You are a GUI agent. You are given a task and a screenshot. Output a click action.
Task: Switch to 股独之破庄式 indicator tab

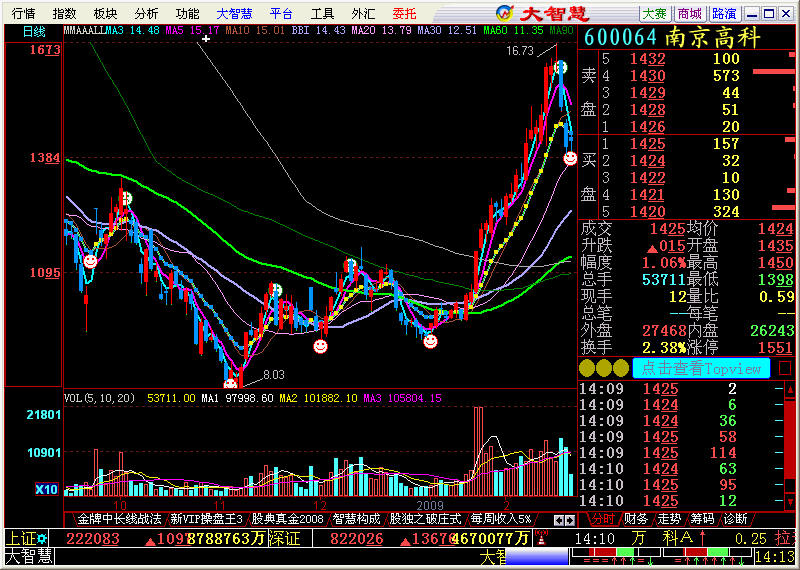click(x=425, y=519)
